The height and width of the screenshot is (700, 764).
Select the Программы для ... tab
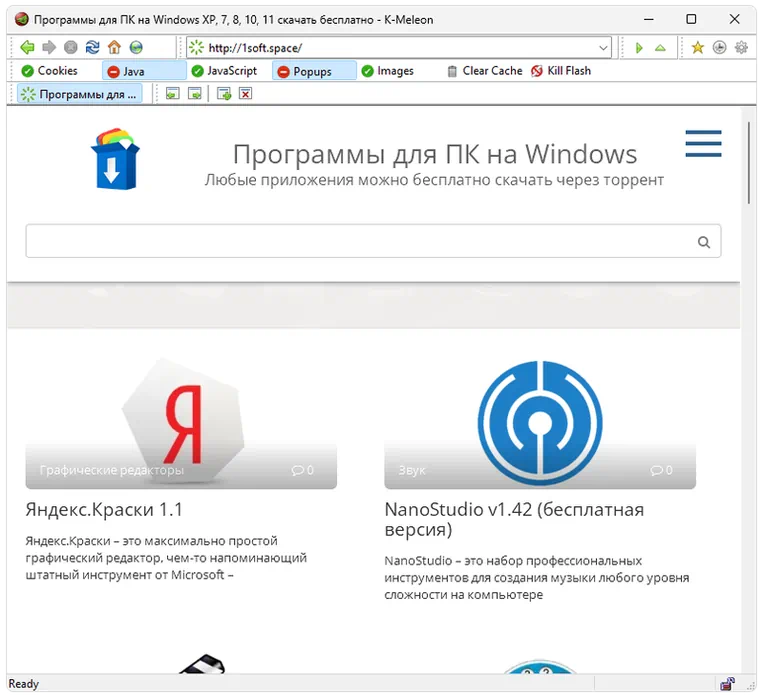click(80, 94)
